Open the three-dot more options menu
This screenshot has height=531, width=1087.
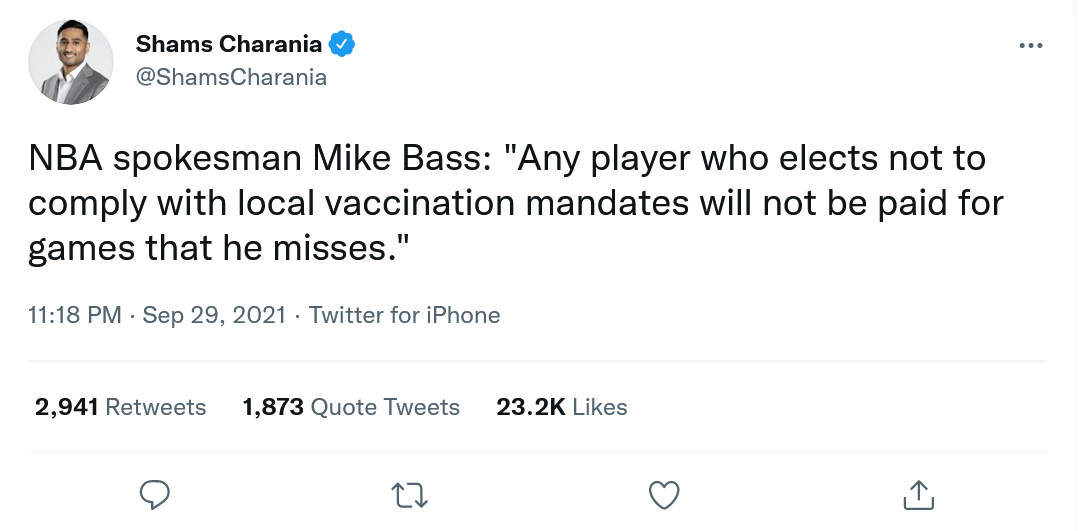[1030, 47]
